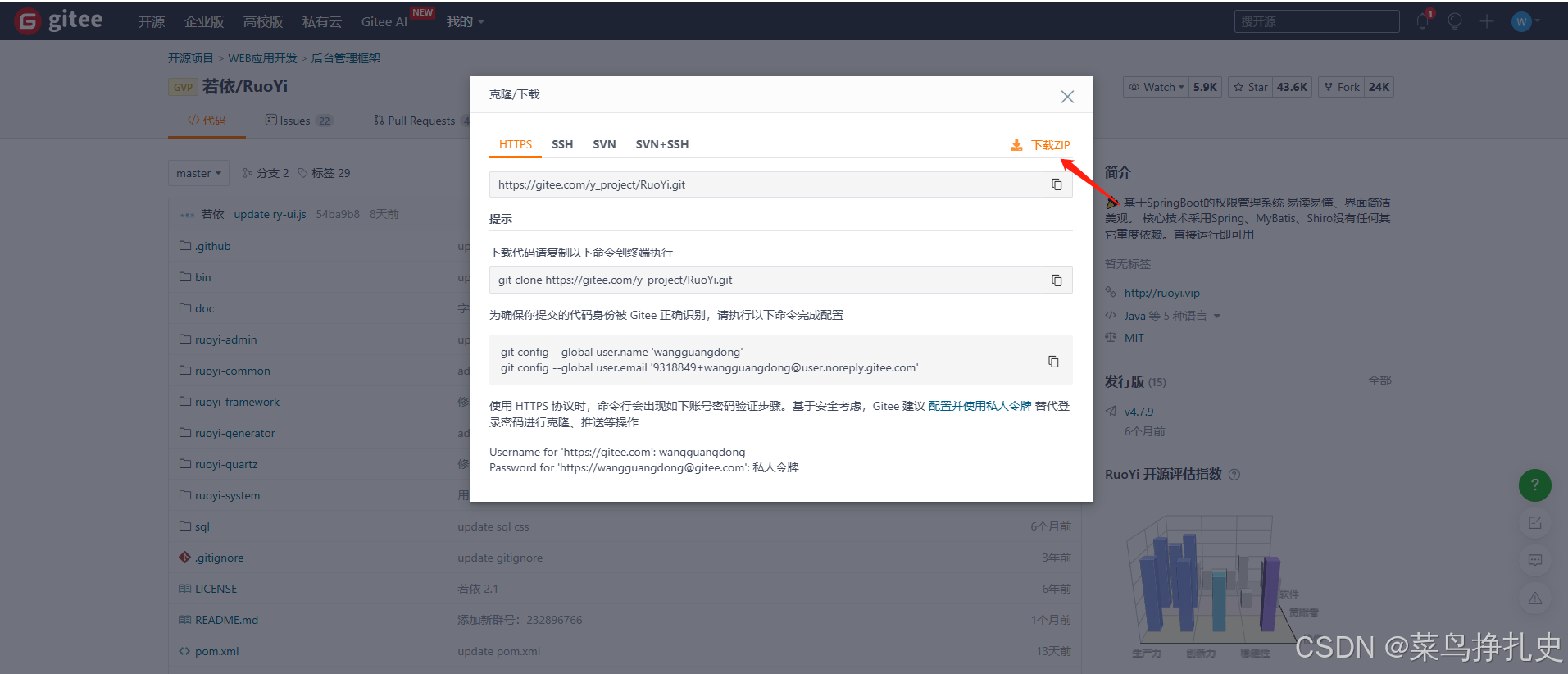This screenshot has height=674, width=1568.
Task: Switch to the SSH tab
Action: (562, 144)
